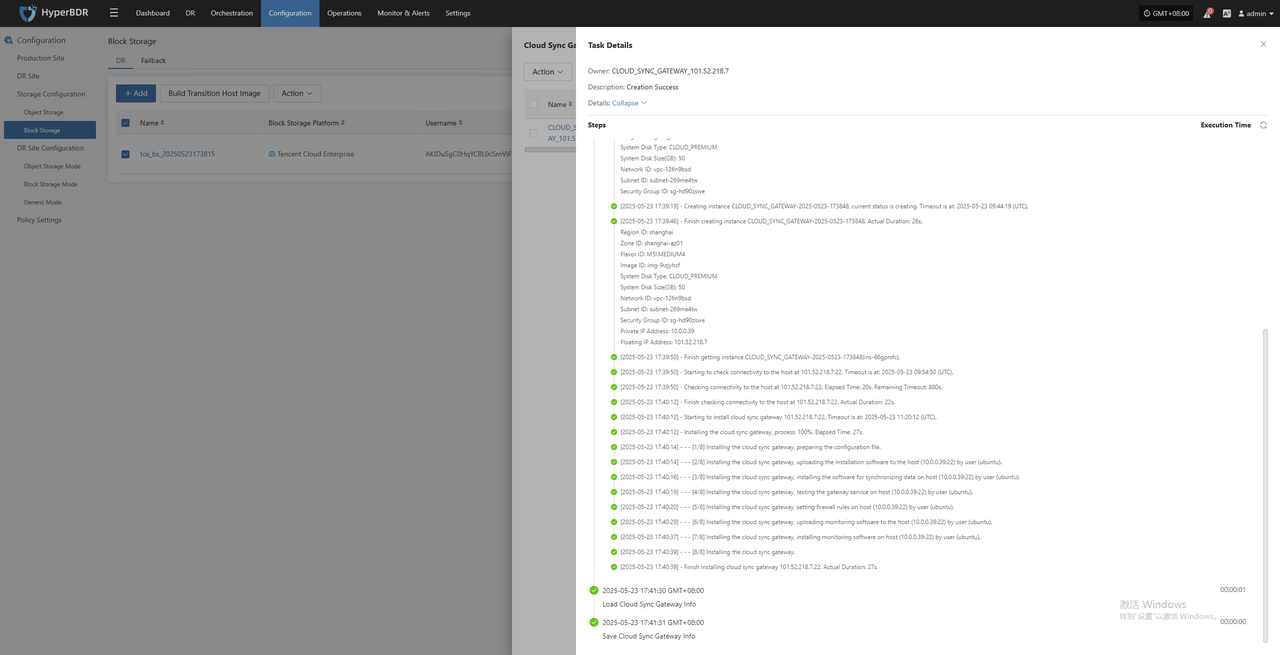Toggle the hamburger menu icon
Viewport: 1280px width, 655px height.
click(x=114, y=13)
